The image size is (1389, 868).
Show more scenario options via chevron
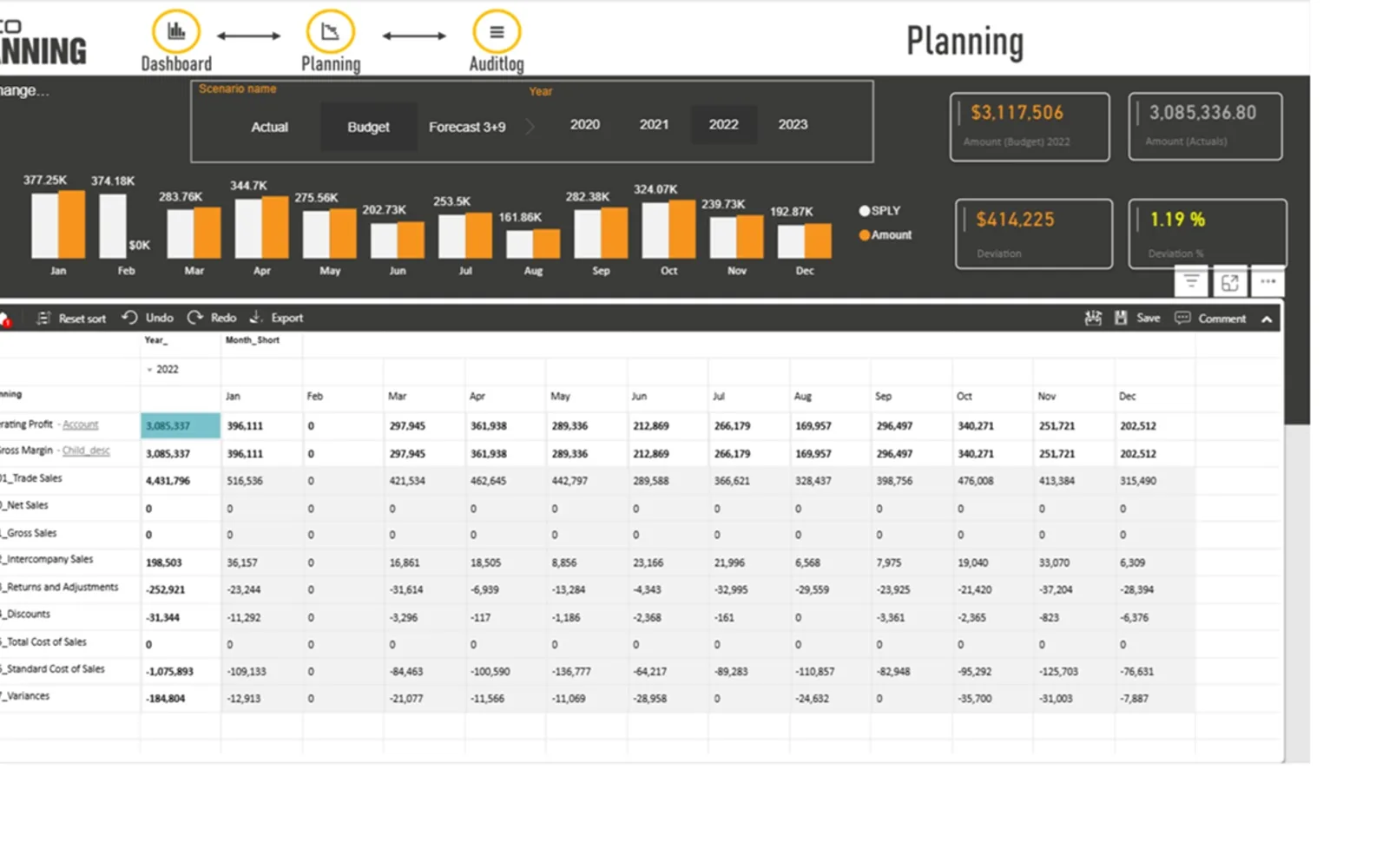(530, 127)
